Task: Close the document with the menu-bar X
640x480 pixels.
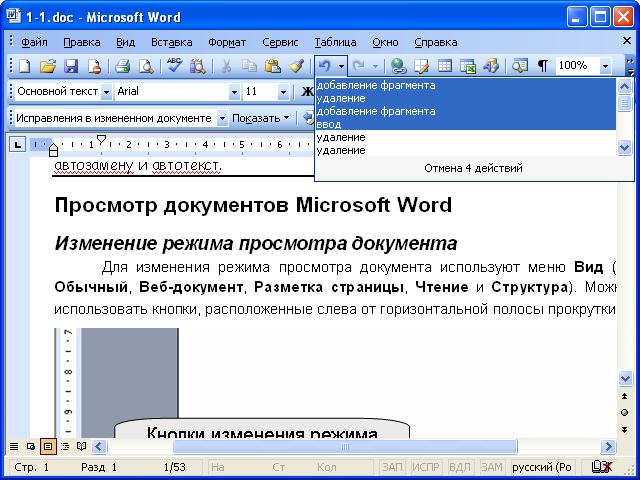Action: click(x=627, y=40)
